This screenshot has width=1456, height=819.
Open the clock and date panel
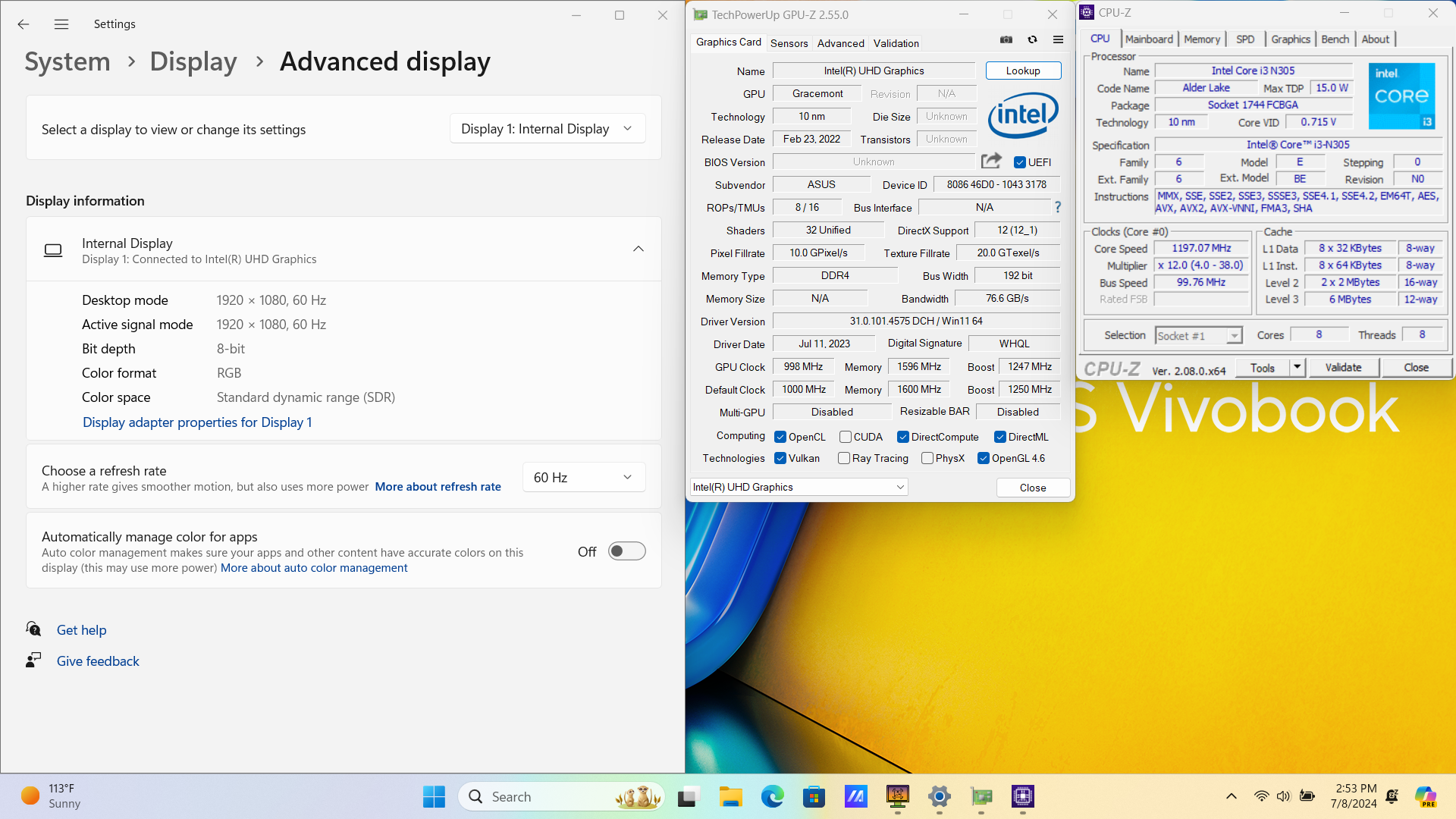[x=1354, y=796]
